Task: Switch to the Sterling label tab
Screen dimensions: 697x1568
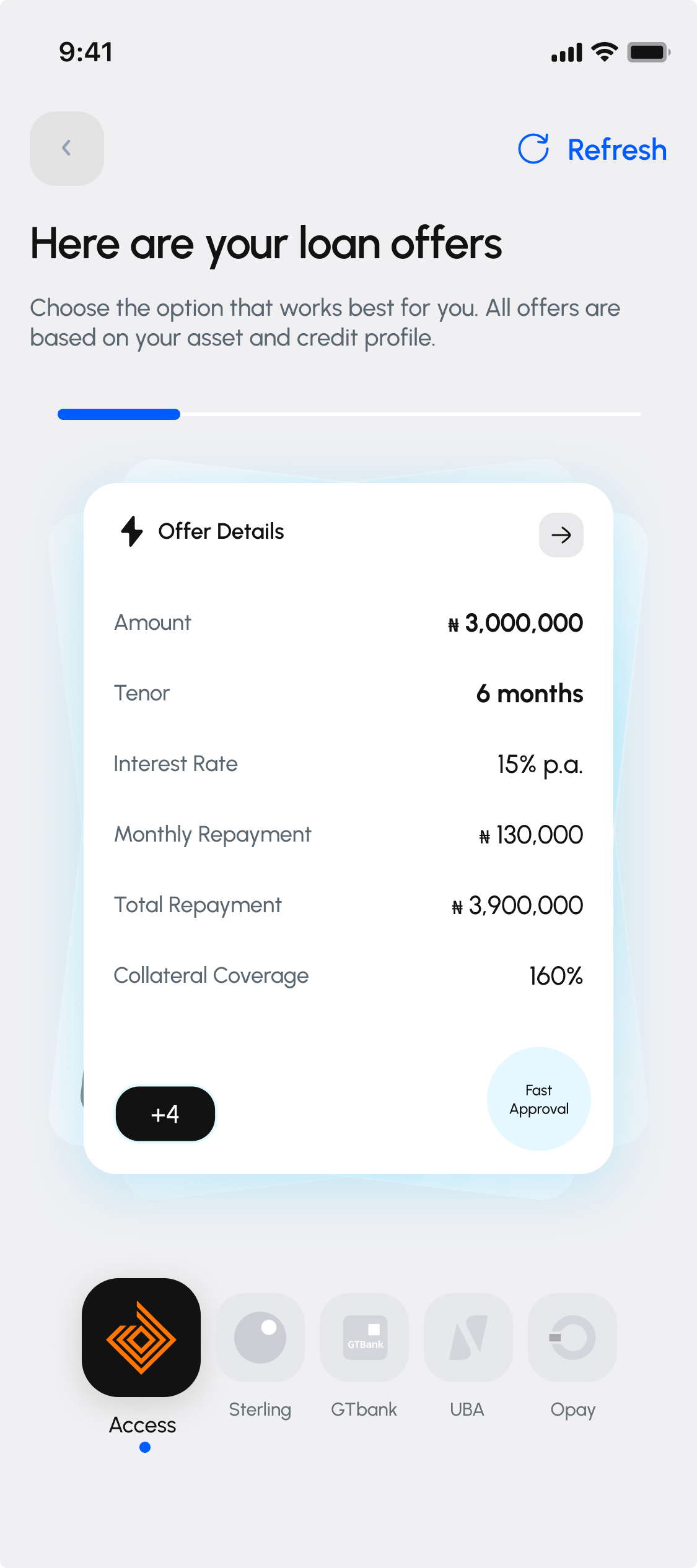Action: click(260, 1410)
